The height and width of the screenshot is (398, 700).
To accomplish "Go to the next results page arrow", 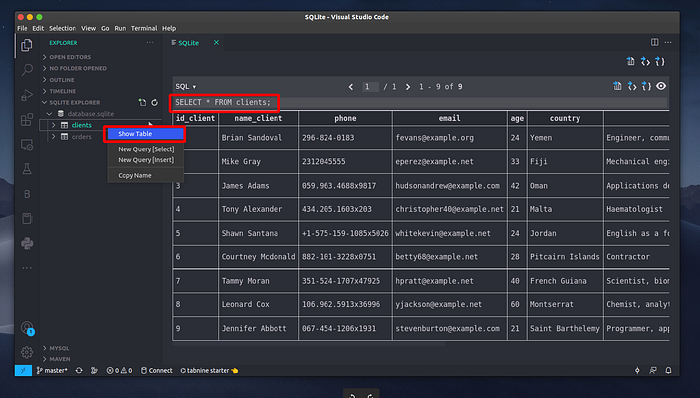I will click(408, 87).
